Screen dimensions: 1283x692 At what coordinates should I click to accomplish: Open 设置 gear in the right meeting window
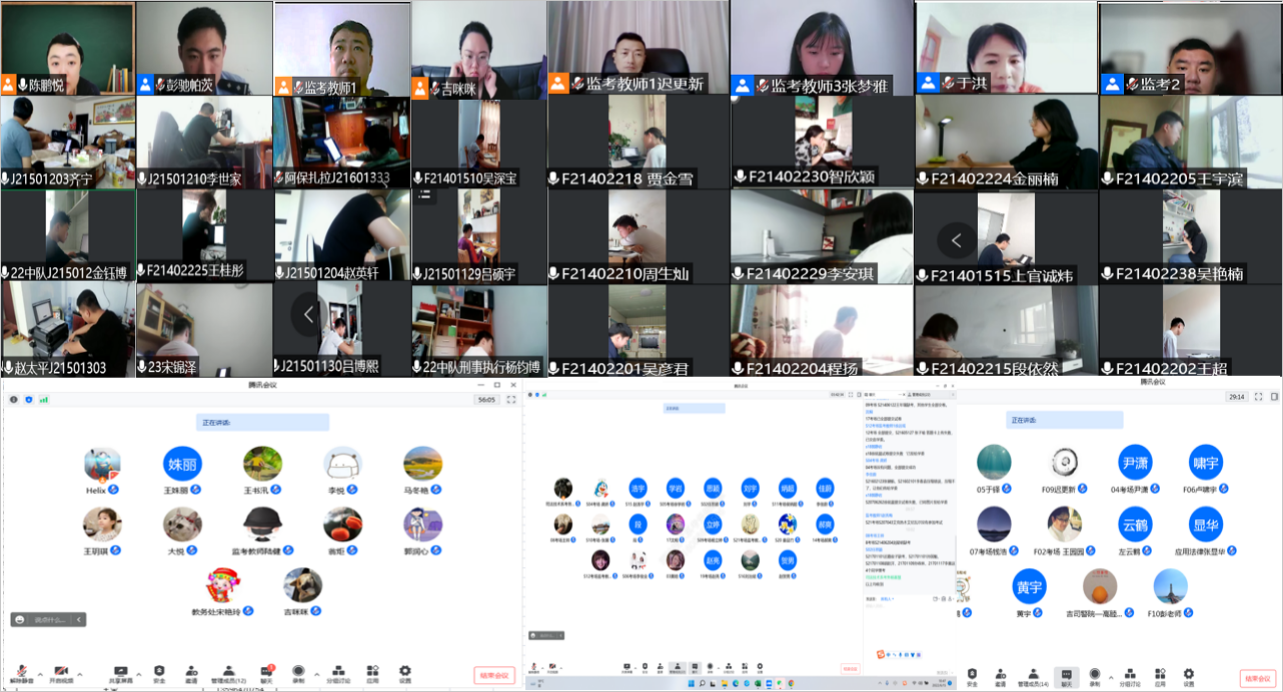pyautogui.click(x=1188, y=675)
